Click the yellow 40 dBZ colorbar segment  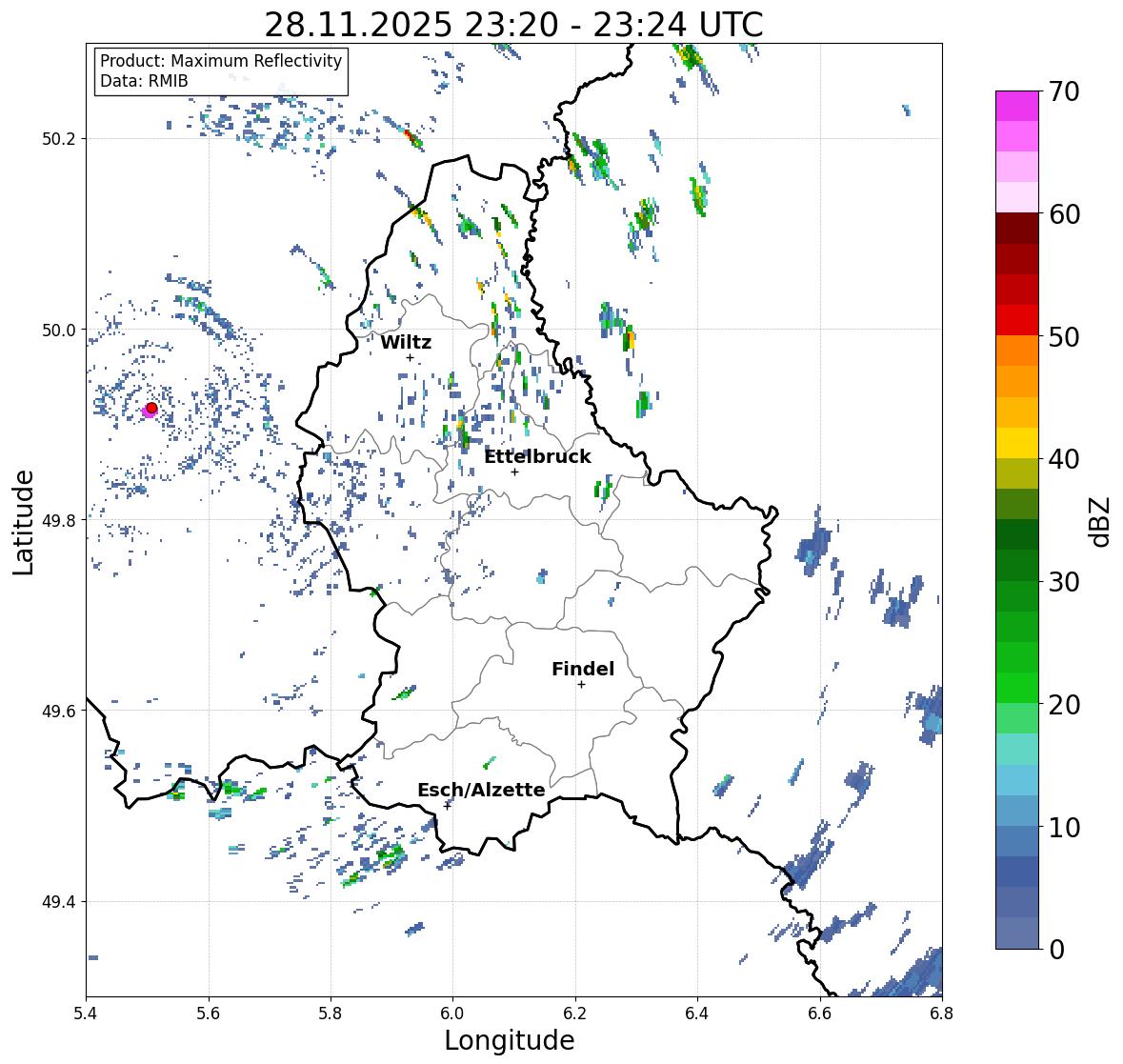[x=1017, y=443]
